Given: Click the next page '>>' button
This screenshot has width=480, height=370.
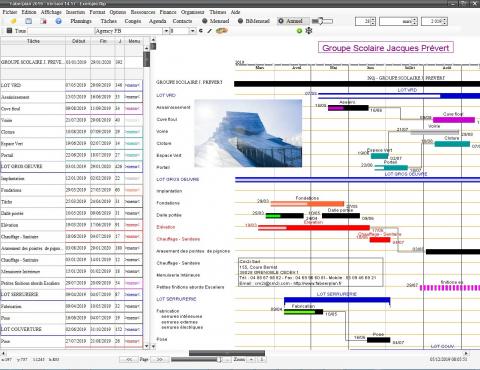Looking at the screenshot, I should tap(159, 359).
